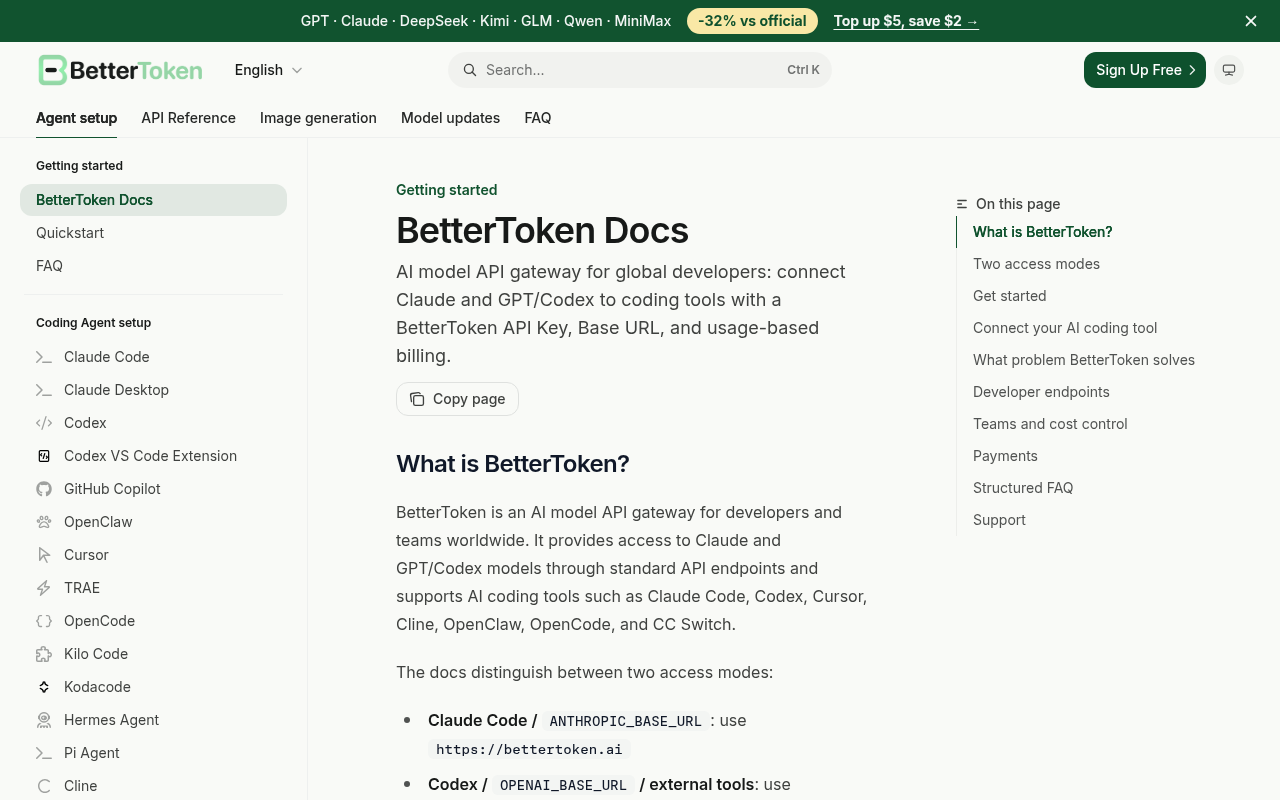The image size is (1280, 800).
Task: Jump to Teams and cost control
Action: [1050, 424]
